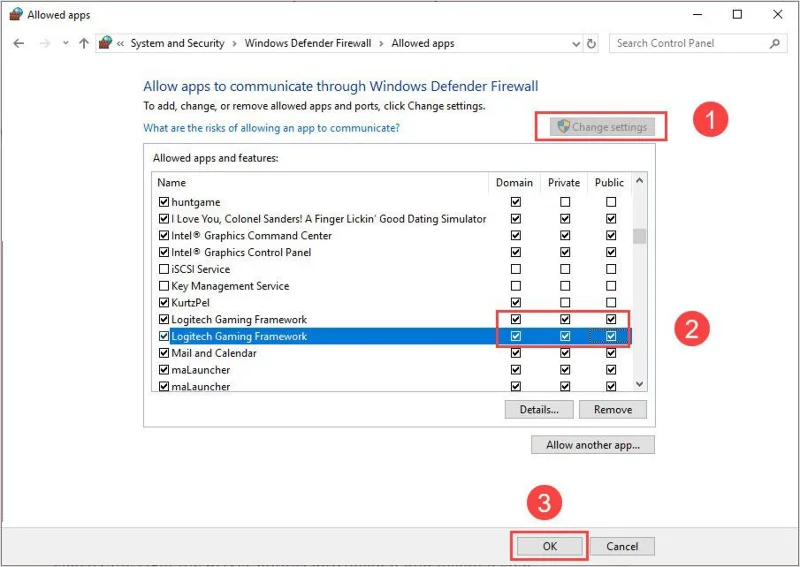The width and height of the screenshot is (800, 567).
Task: Expand chevron after Windows Defender Firewall
Action: (381, 44)
